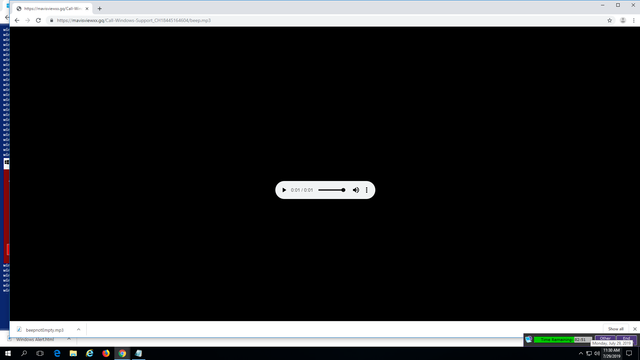This screenshot has width=640, height=360.
Task: Focus the address bar URL
Action: pos(133,20)
